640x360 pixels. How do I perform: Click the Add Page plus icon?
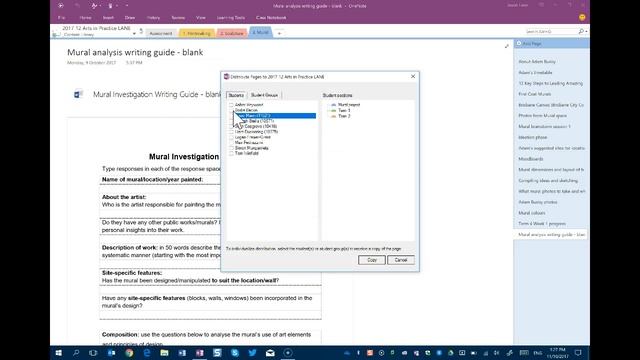tap(519, 43)
